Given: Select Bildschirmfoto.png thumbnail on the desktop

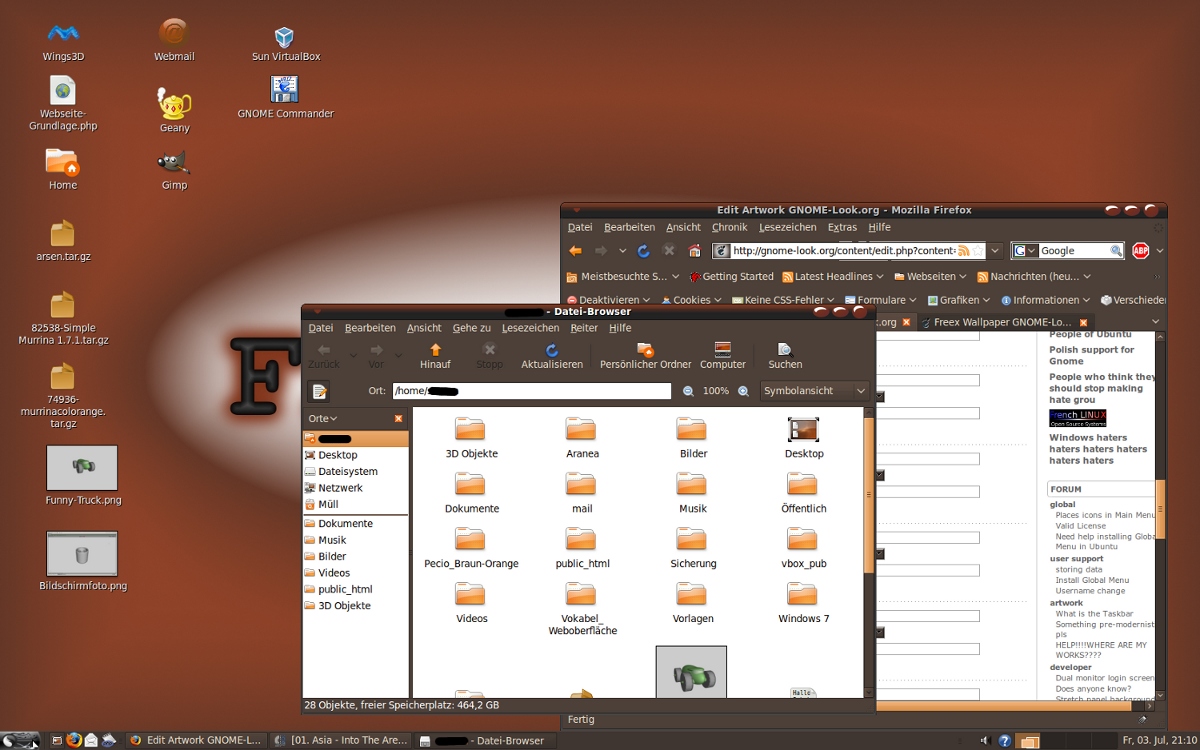Looking at the screenshot, I should point(82,554).
